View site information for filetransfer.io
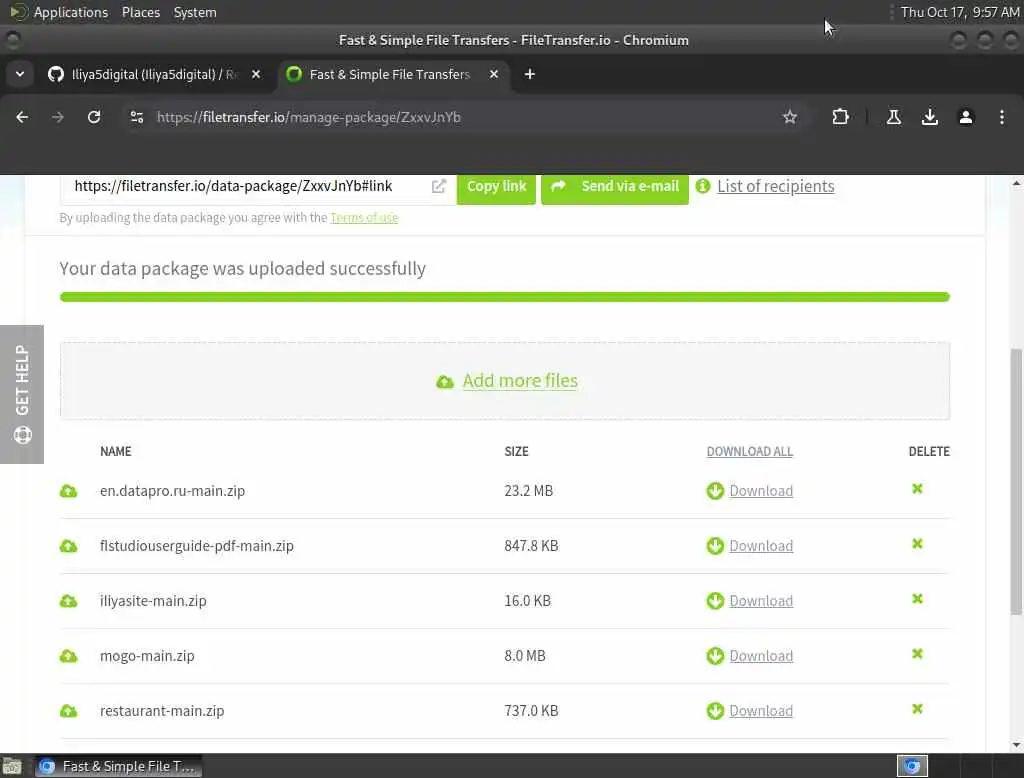 click(x=137, y=117)
